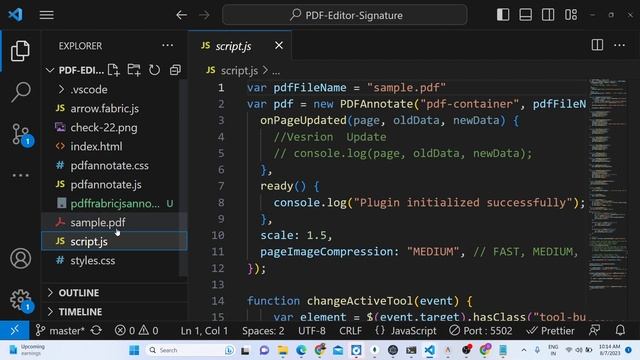The height and width of the screenshot is (360, 640).
Task: Open the Explorer view in activity bar
Action: point(20,51)
